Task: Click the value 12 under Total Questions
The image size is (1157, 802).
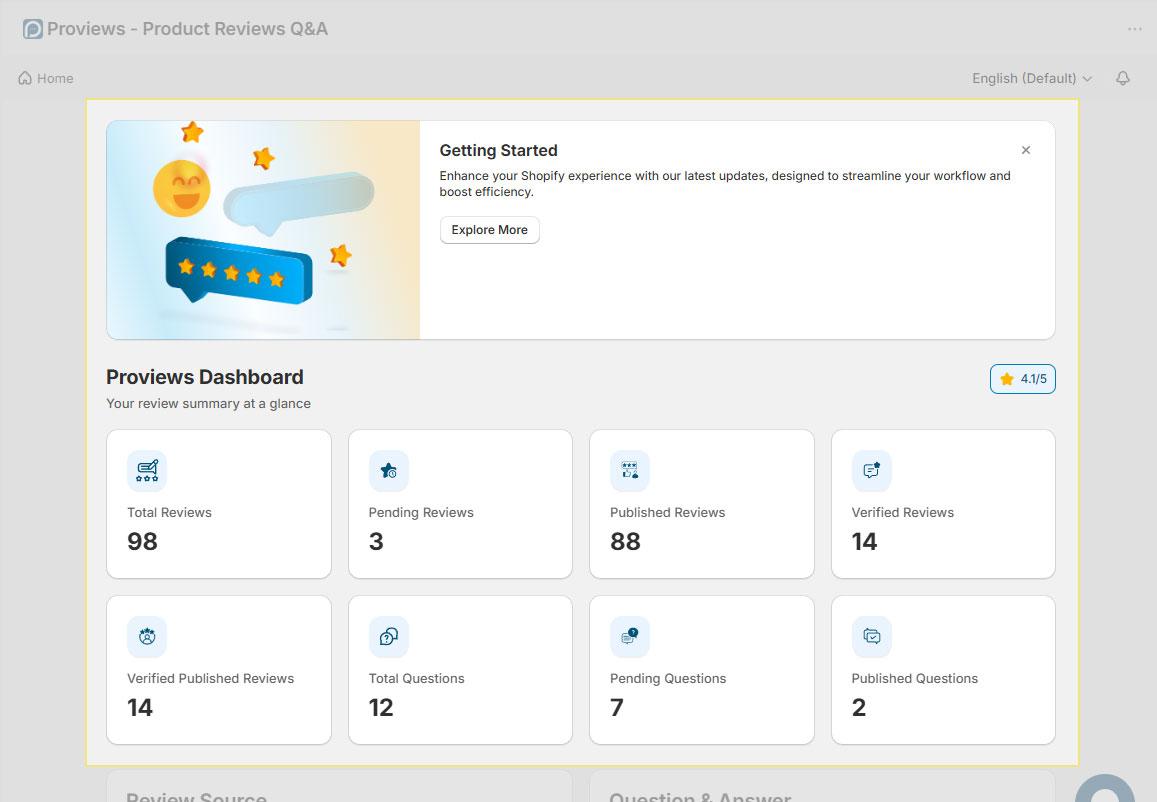Action: (x=381, y=708)
